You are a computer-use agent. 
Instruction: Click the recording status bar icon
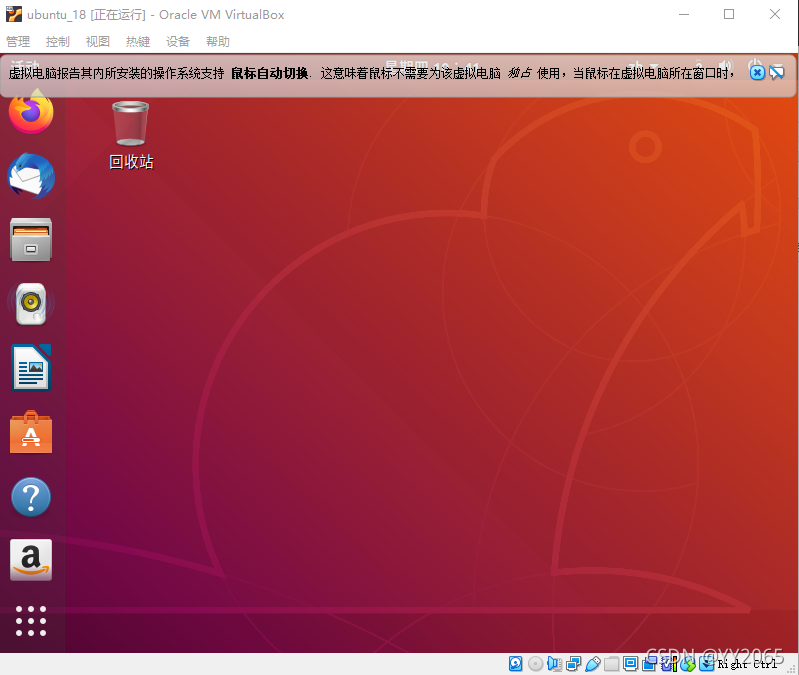pyautogui.click(x=649, y=664)
